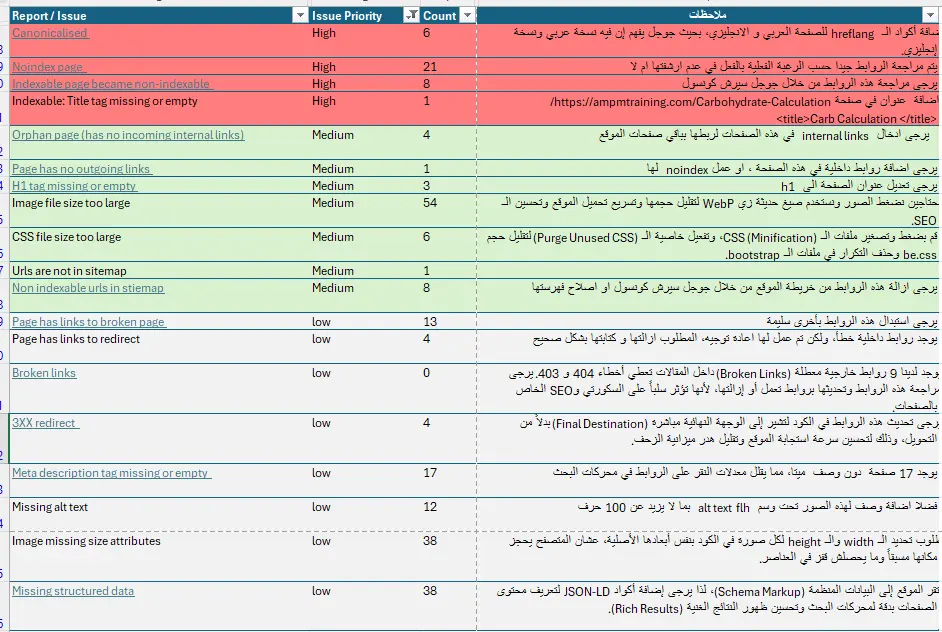Image resolution: width=942 pixels, height=632 pixels.
Task: Open the Report / Issue filter dropdown
Action: [299, 15]
